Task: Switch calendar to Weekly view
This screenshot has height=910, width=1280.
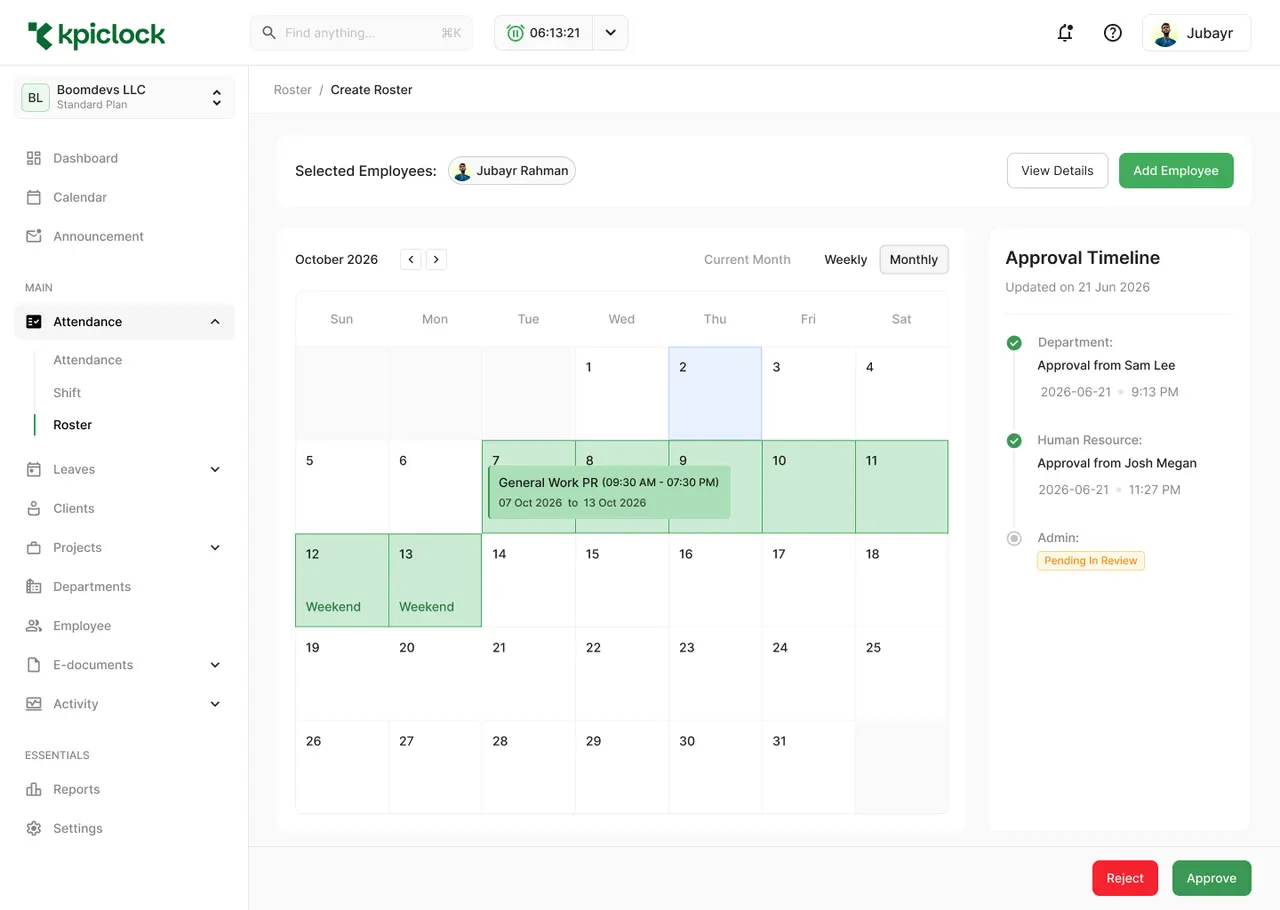Action: pos(846,259)
